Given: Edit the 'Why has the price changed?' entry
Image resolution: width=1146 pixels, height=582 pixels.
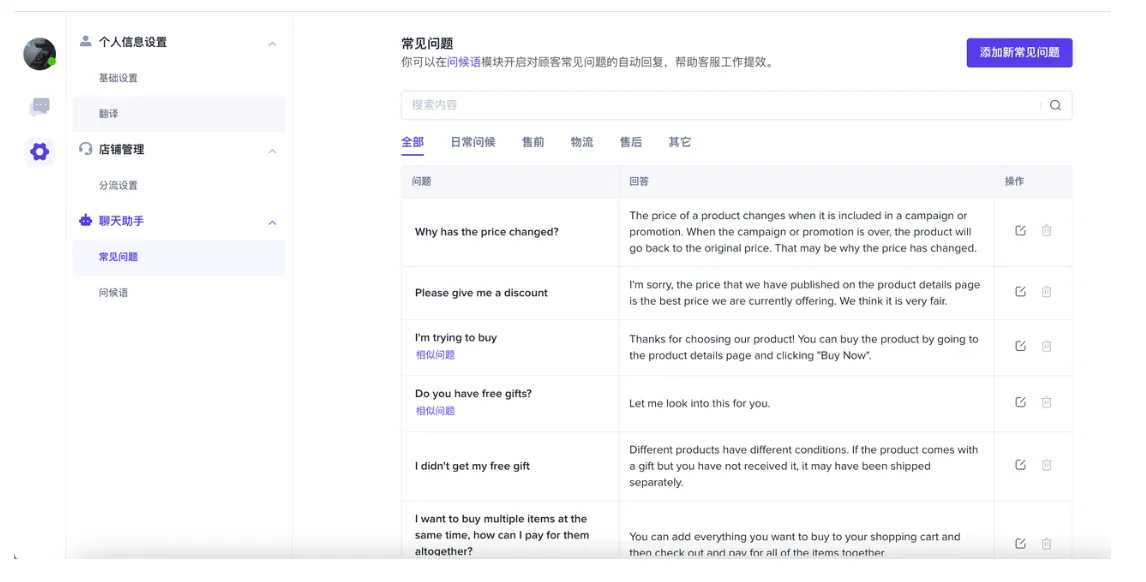Looking at the screenshot, I should point(1020,230).
